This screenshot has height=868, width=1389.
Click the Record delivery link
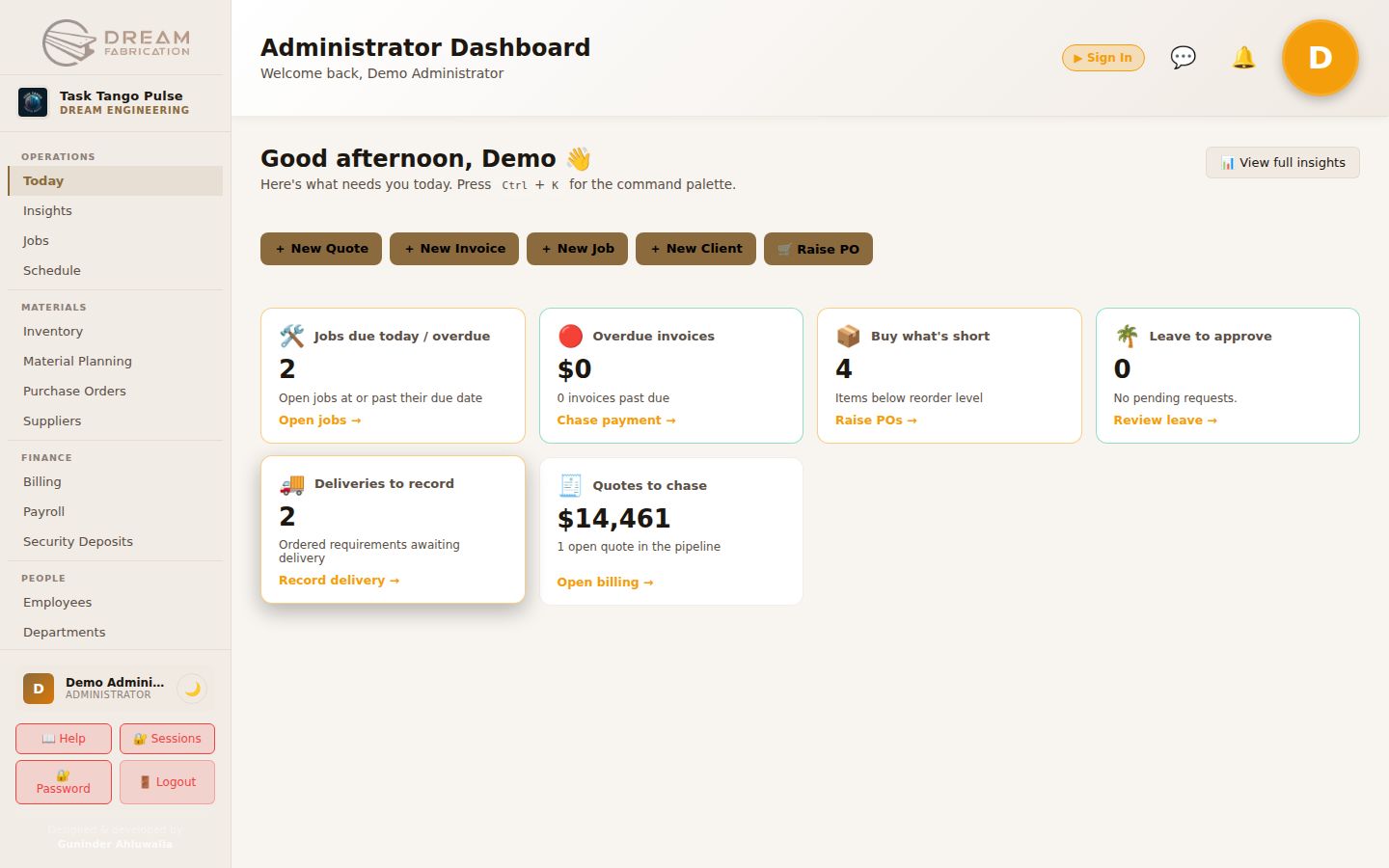[339, 581]
